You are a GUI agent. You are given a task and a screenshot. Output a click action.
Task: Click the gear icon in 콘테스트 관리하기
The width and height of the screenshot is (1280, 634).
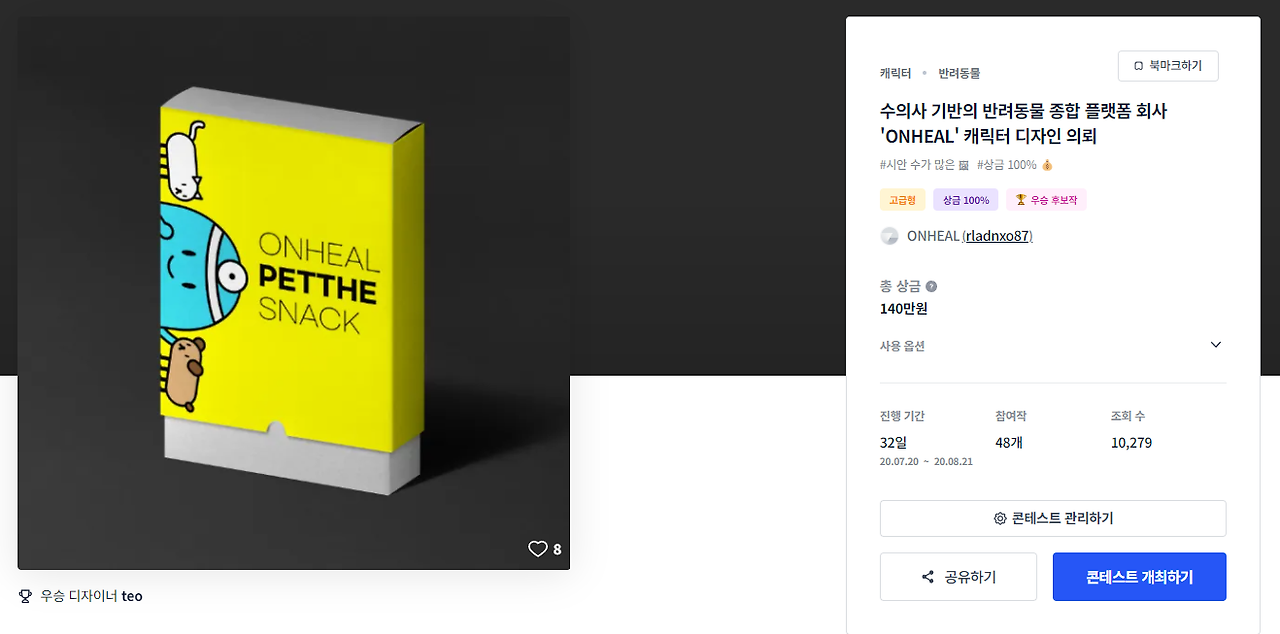[1000, 519]
